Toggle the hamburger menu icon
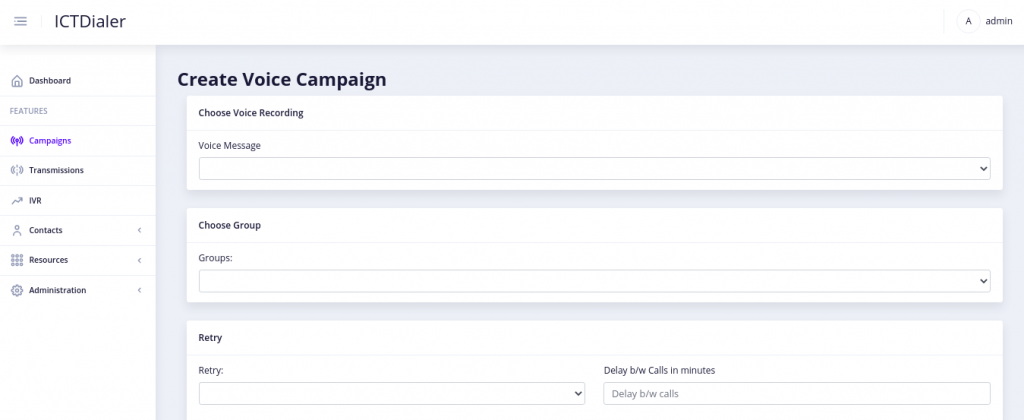Image resolution: width=1024 pixels, height=420 pixels. [20, 22]
